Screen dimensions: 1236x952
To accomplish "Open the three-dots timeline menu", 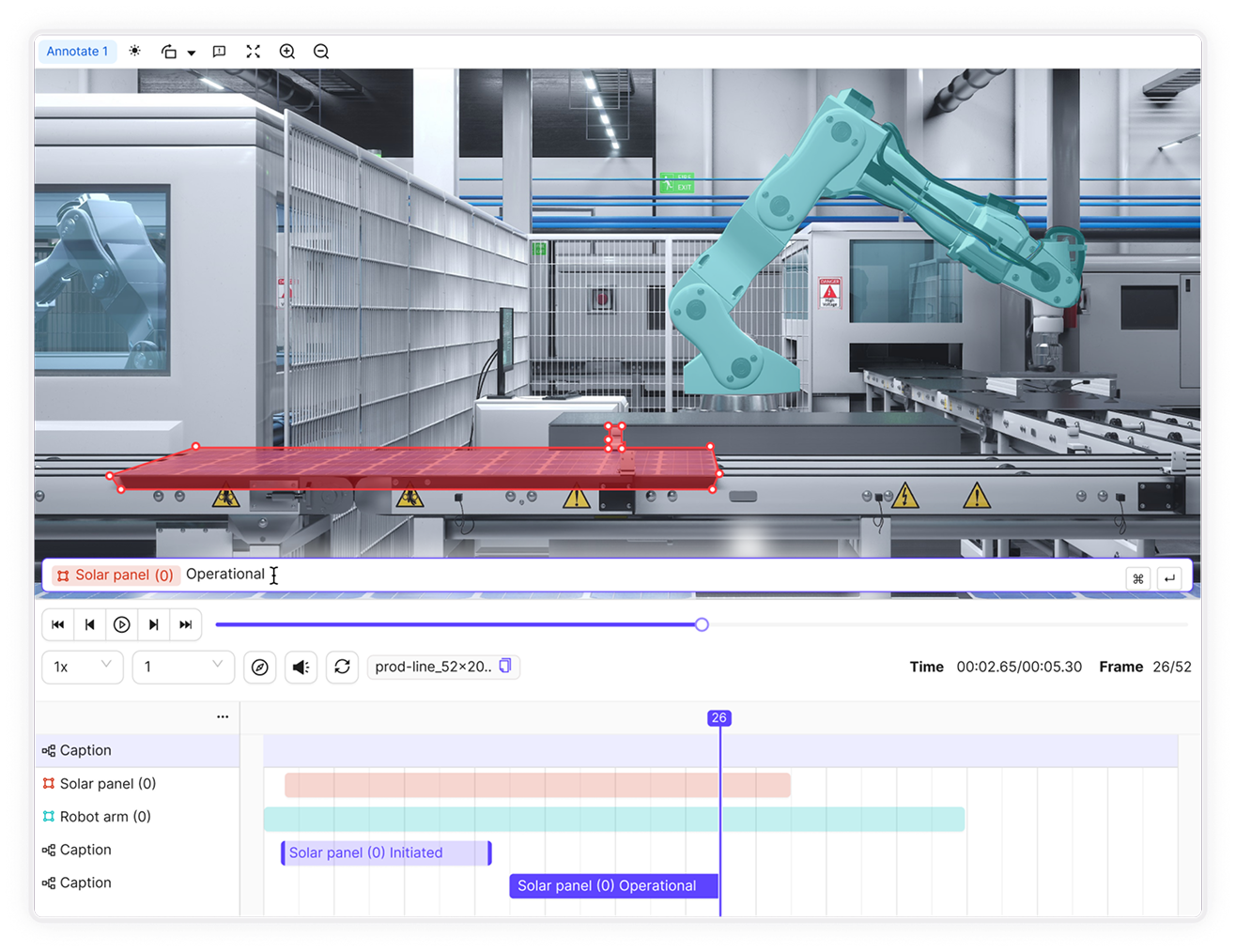I will (223, 717).
